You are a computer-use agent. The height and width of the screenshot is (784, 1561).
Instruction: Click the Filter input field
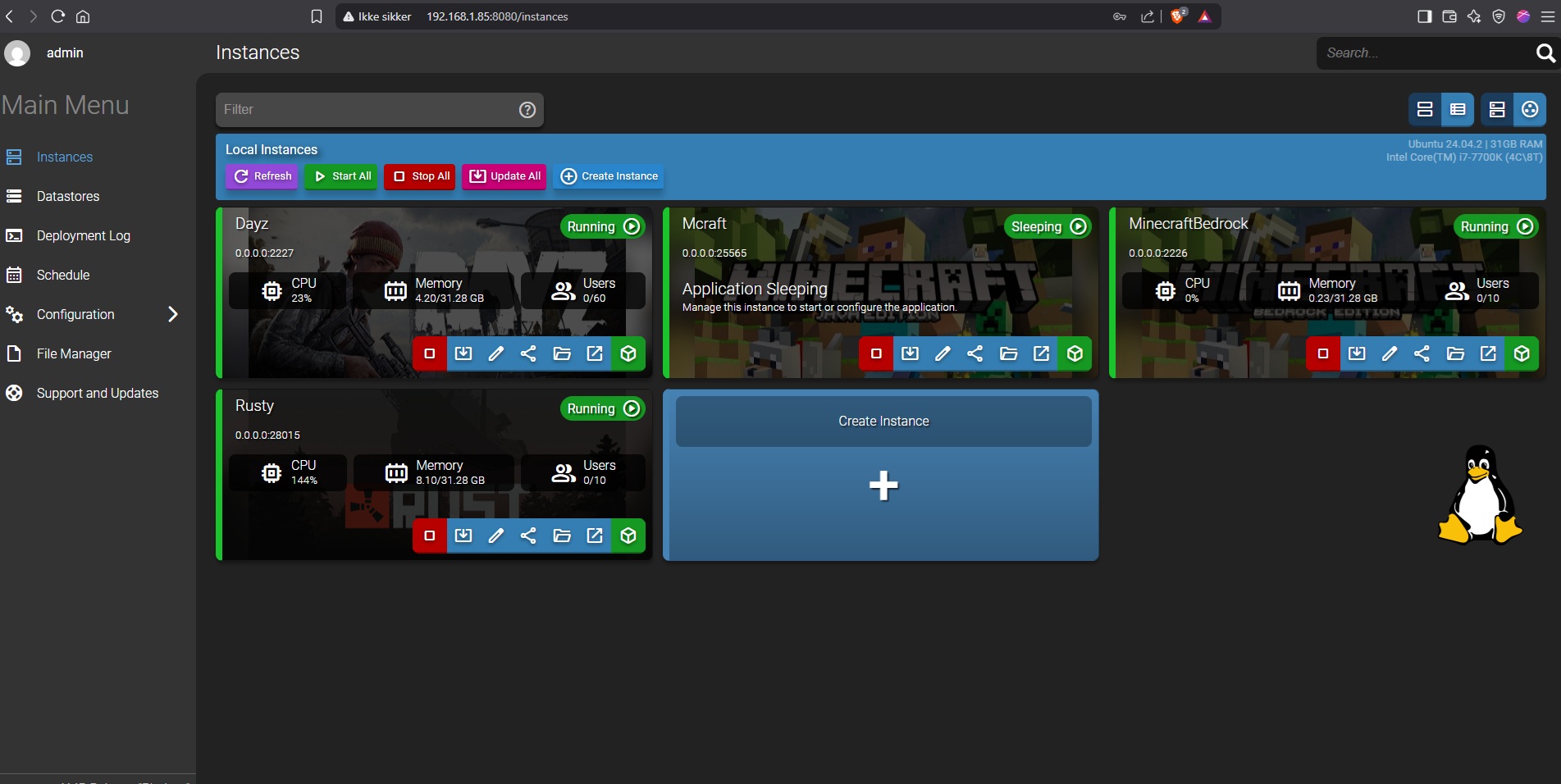click(x=380, y=110)
